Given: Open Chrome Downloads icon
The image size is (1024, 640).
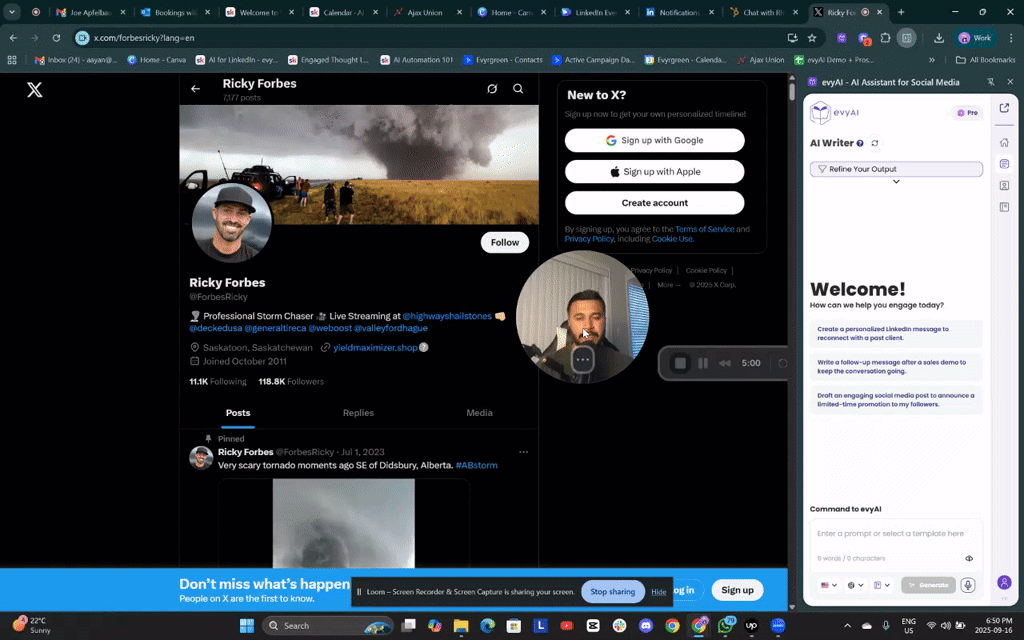Looking at the screenshot, I should click(938, 38).
